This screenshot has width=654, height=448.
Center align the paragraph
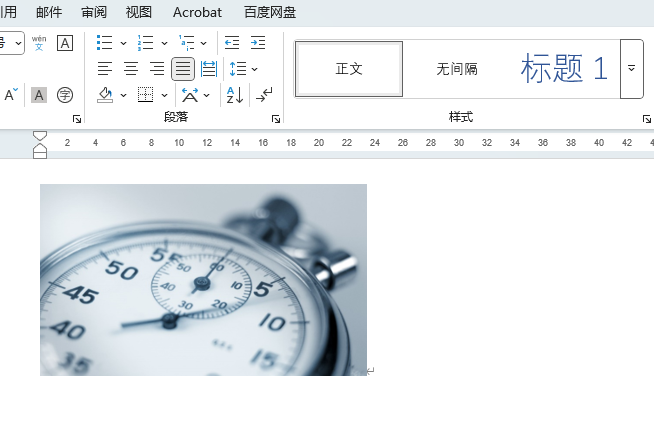tap(131, 68)
